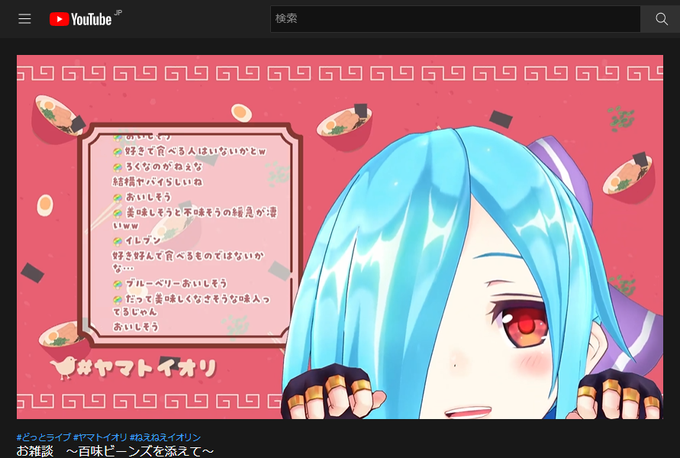Focus the 検索 search box
The image size is (680, 458).
[455, 19]
